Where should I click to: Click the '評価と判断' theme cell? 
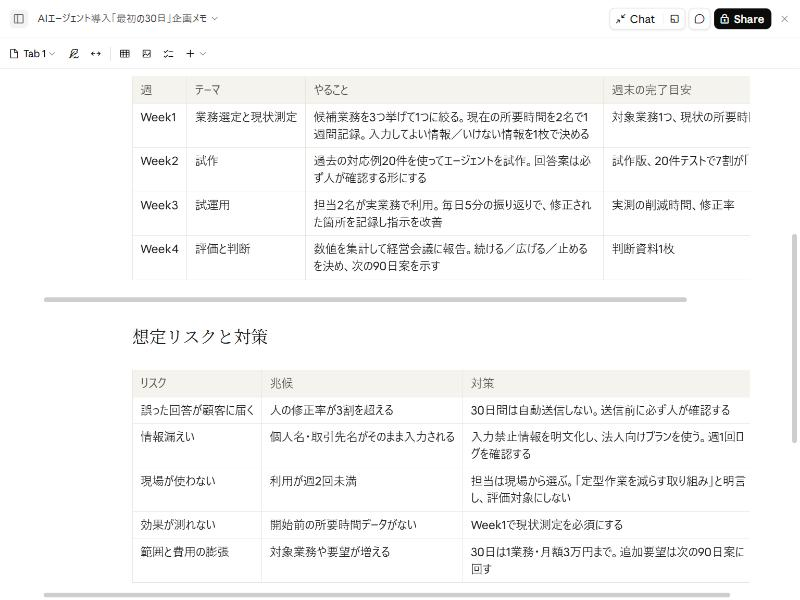(x=246, y=257)
